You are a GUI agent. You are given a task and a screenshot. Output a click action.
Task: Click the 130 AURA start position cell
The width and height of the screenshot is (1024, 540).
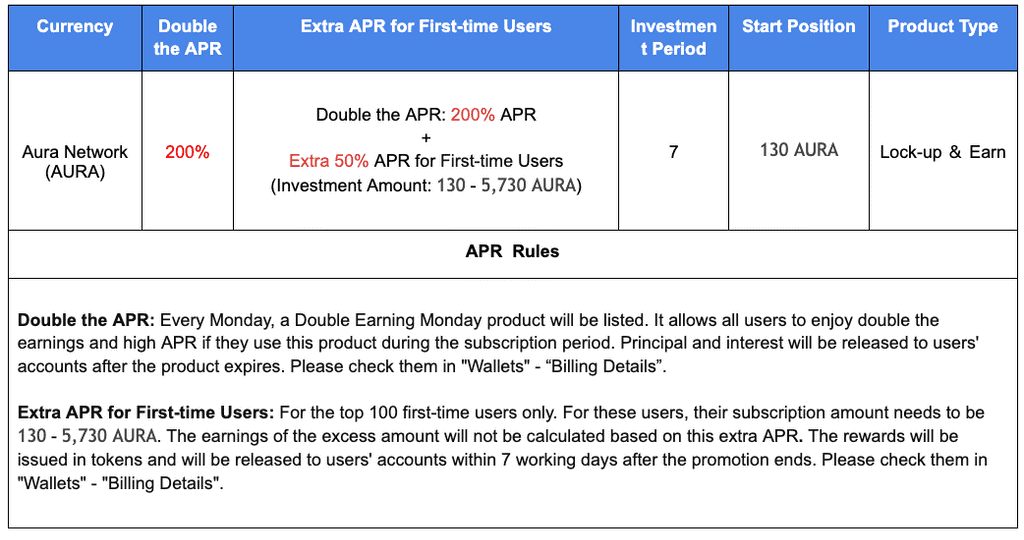[799, 150]
